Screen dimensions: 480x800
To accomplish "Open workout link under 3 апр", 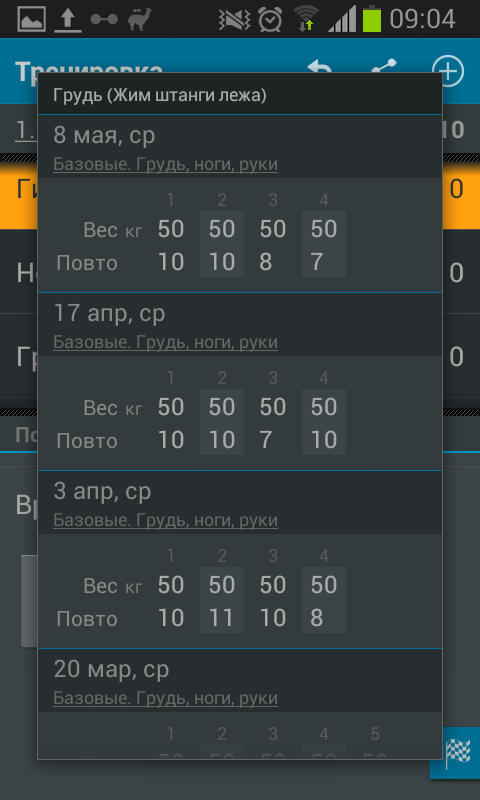I will point(165,520).
